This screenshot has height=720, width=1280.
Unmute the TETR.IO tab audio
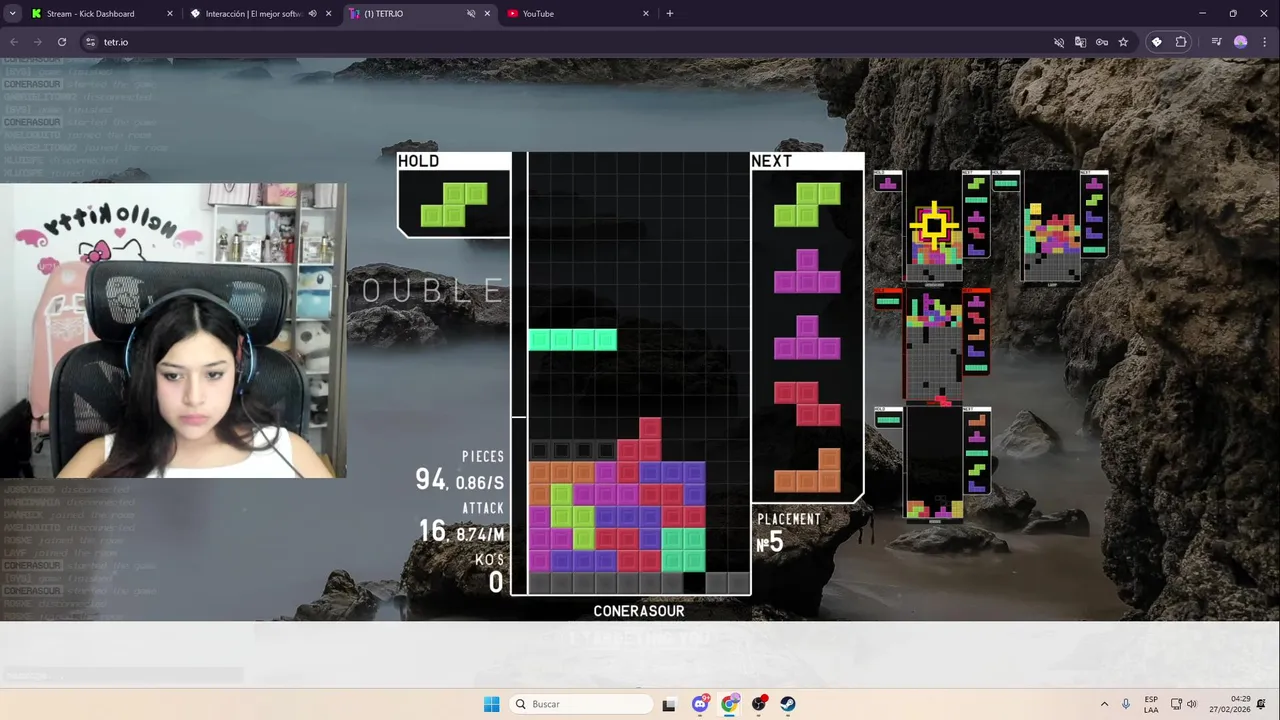click(471, 14)
